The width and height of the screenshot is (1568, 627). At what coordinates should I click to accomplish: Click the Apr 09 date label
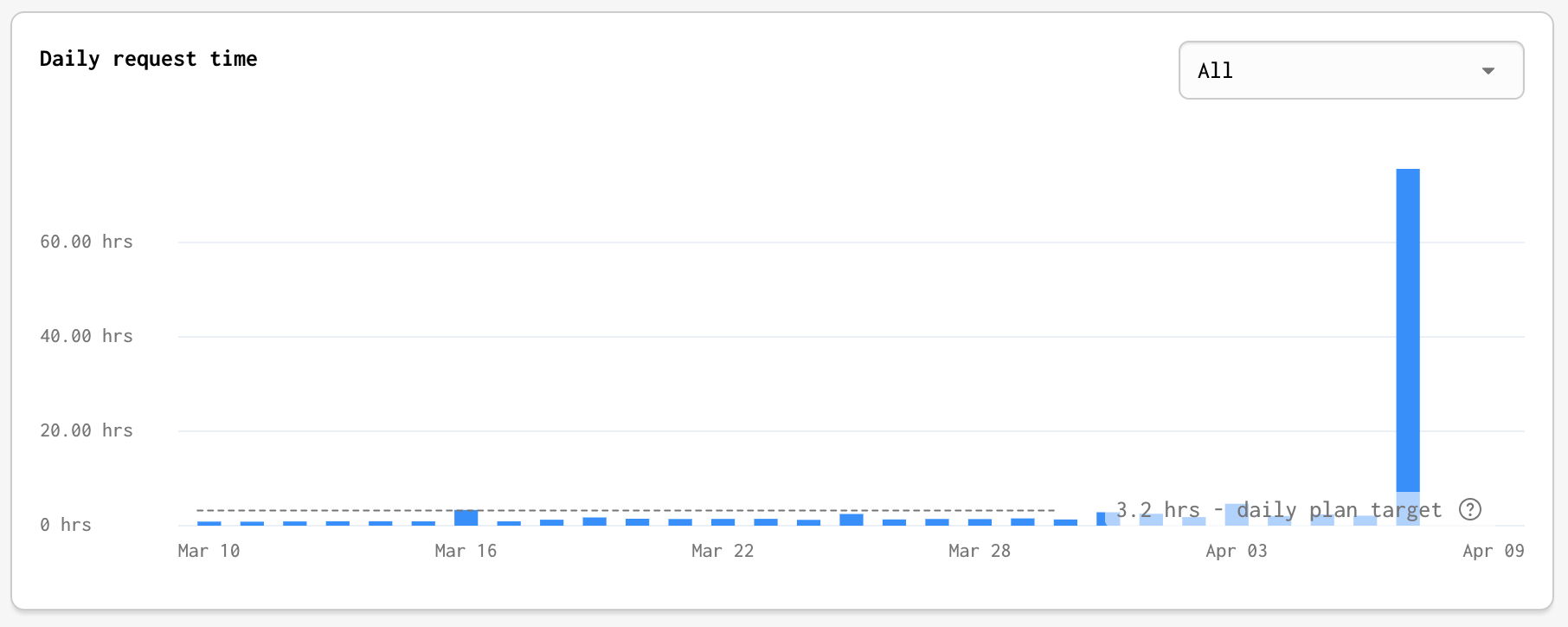(x=1493, y=551)
